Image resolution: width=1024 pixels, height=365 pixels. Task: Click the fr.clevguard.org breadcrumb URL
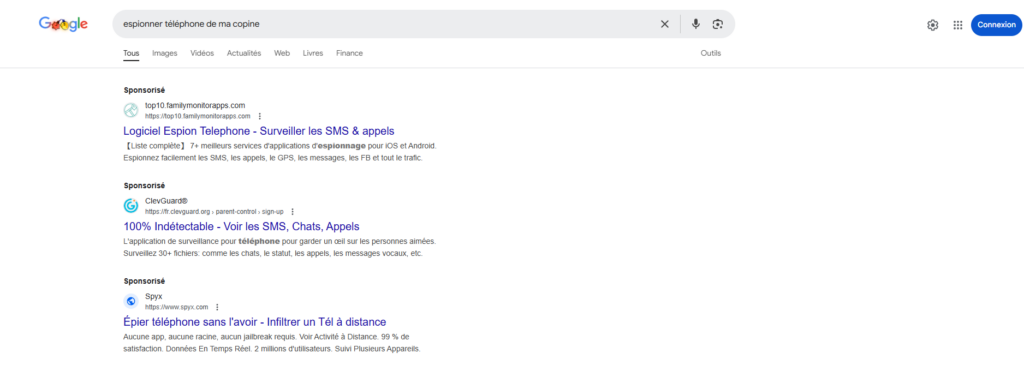(x=214, y=212)
